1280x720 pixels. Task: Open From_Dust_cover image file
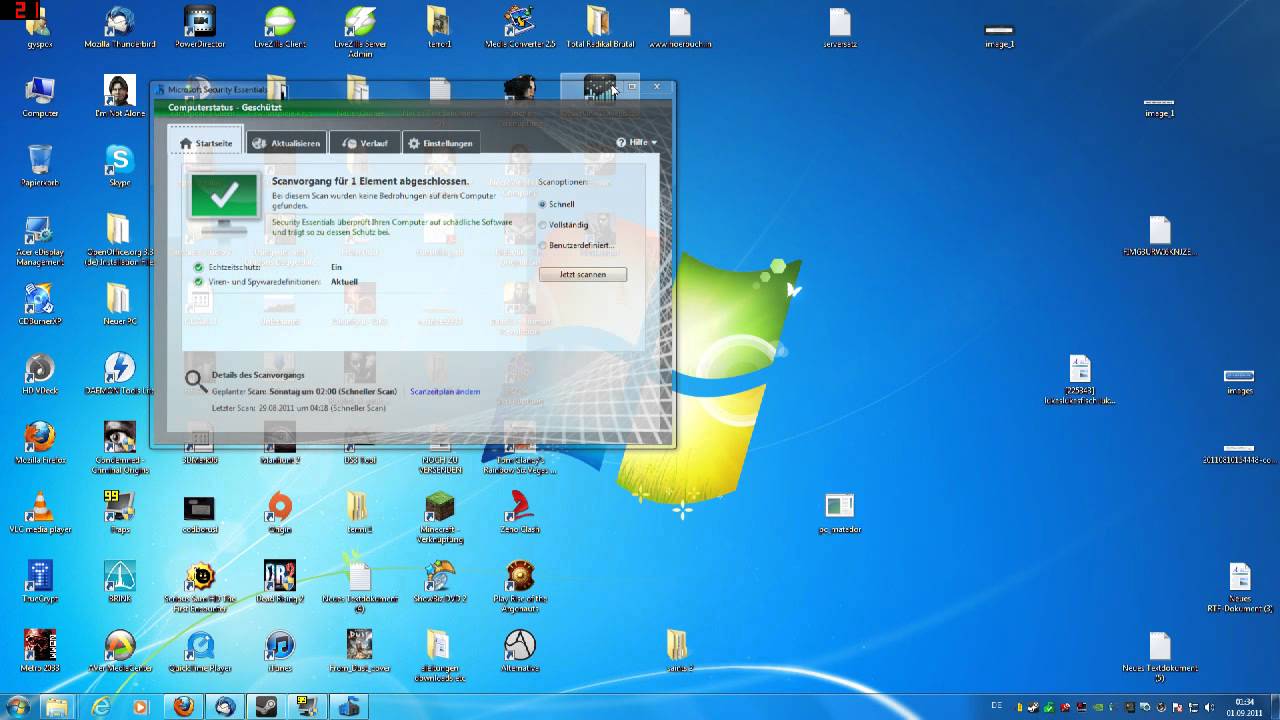360,650
